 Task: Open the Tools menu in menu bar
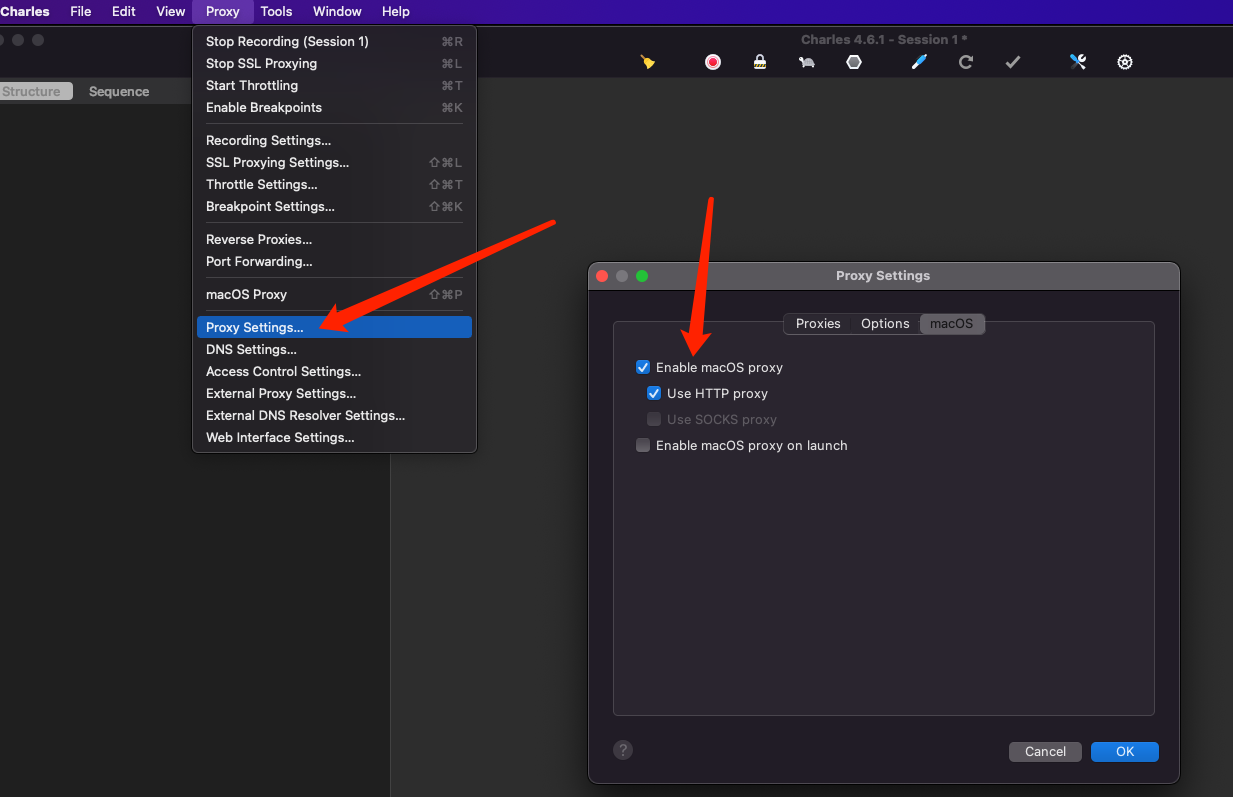[276, 11]
